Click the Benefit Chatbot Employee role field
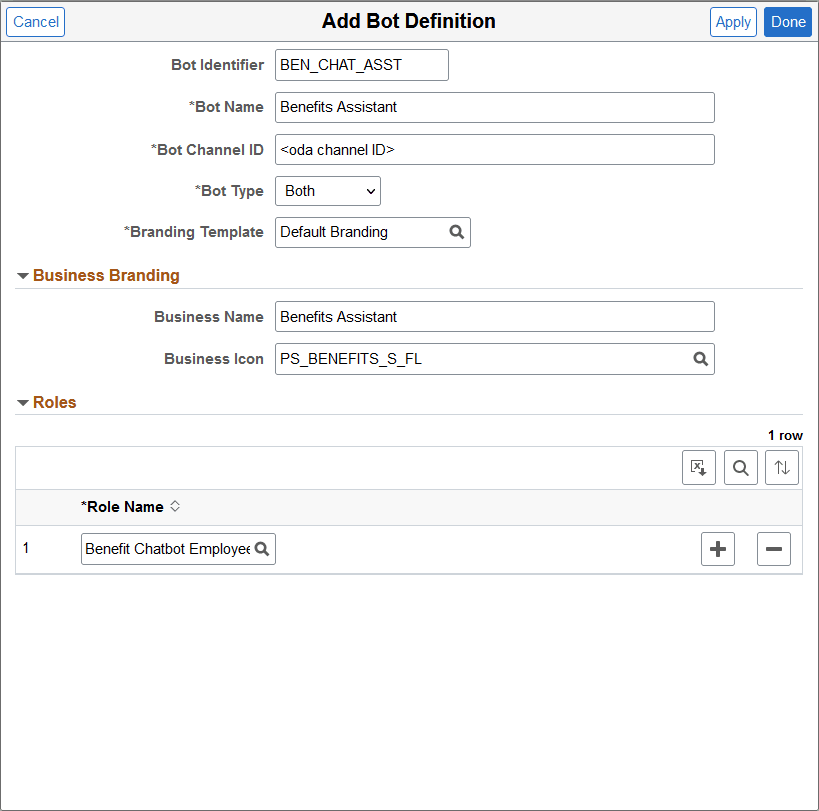 pos(165,548)
